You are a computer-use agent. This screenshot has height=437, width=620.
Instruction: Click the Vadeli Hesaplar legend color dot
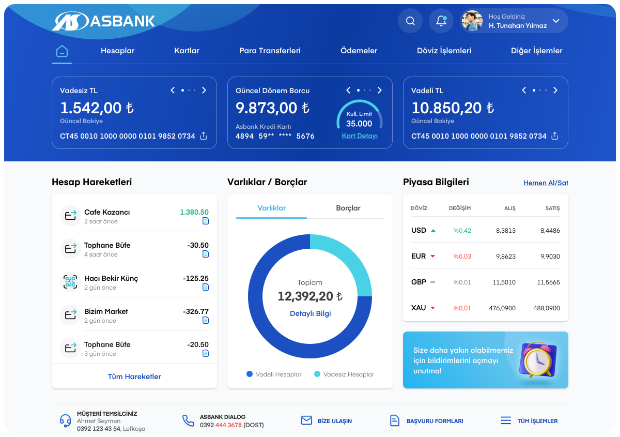pyautogui.click(x=250, y=374)
